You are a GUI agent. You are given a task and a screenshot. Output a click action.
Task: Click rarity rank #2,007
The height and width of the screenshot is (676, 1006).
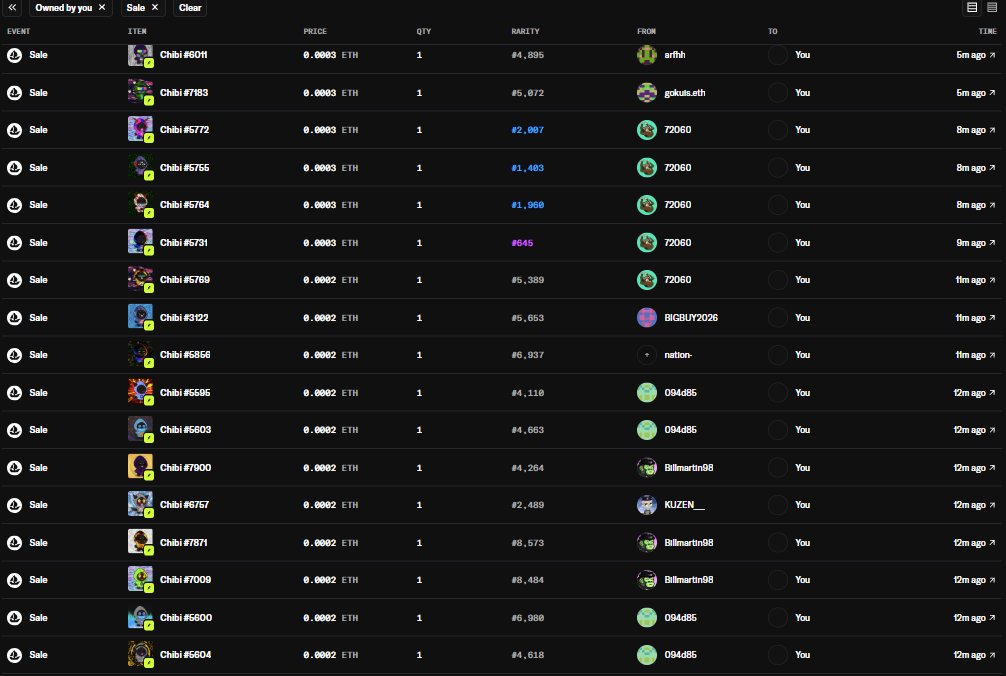[x=527, y=130]
